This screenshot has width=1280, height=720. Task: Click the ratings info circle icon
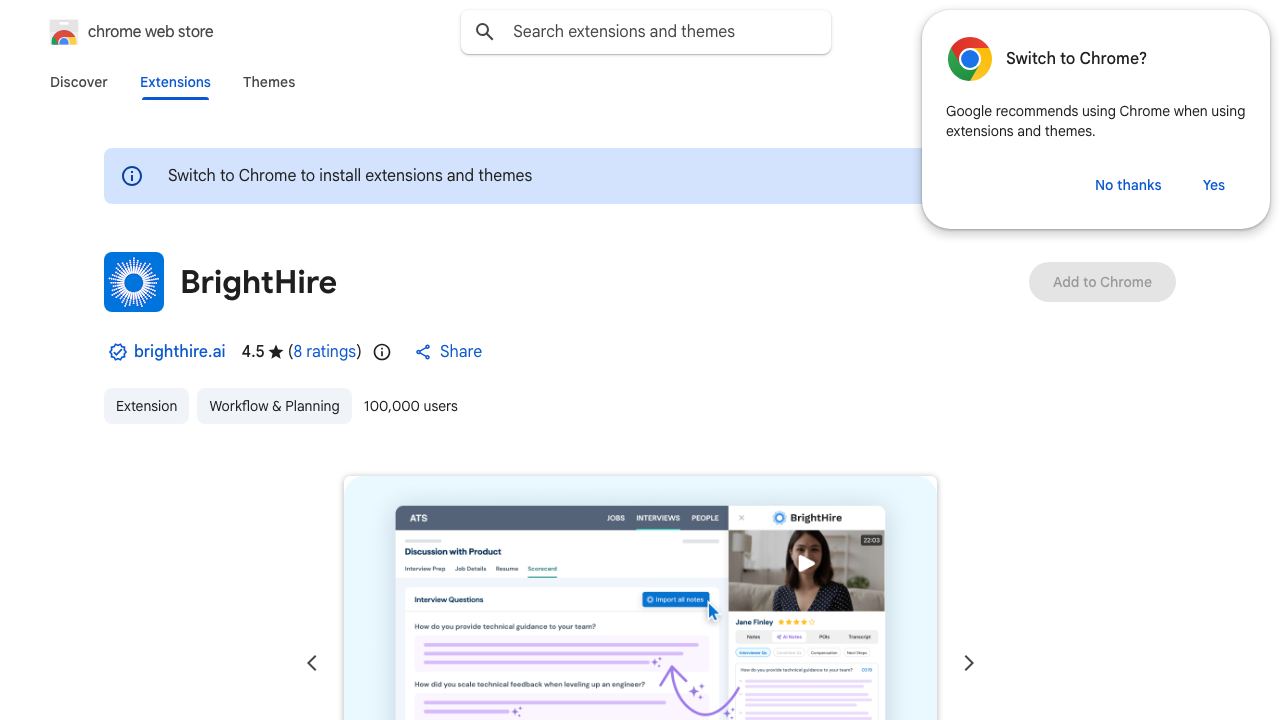382,352
